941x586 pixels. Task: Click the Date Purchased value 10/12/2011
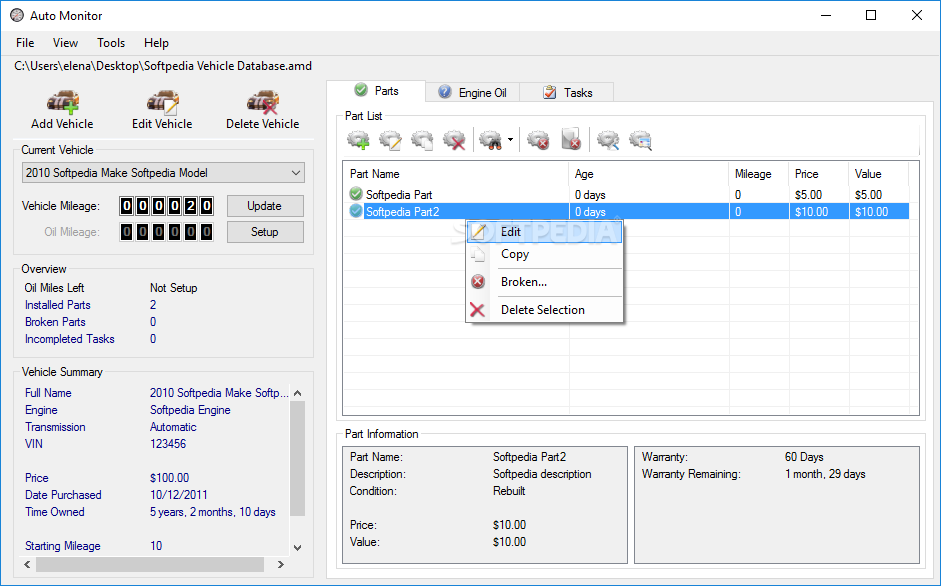click(179, 495)
